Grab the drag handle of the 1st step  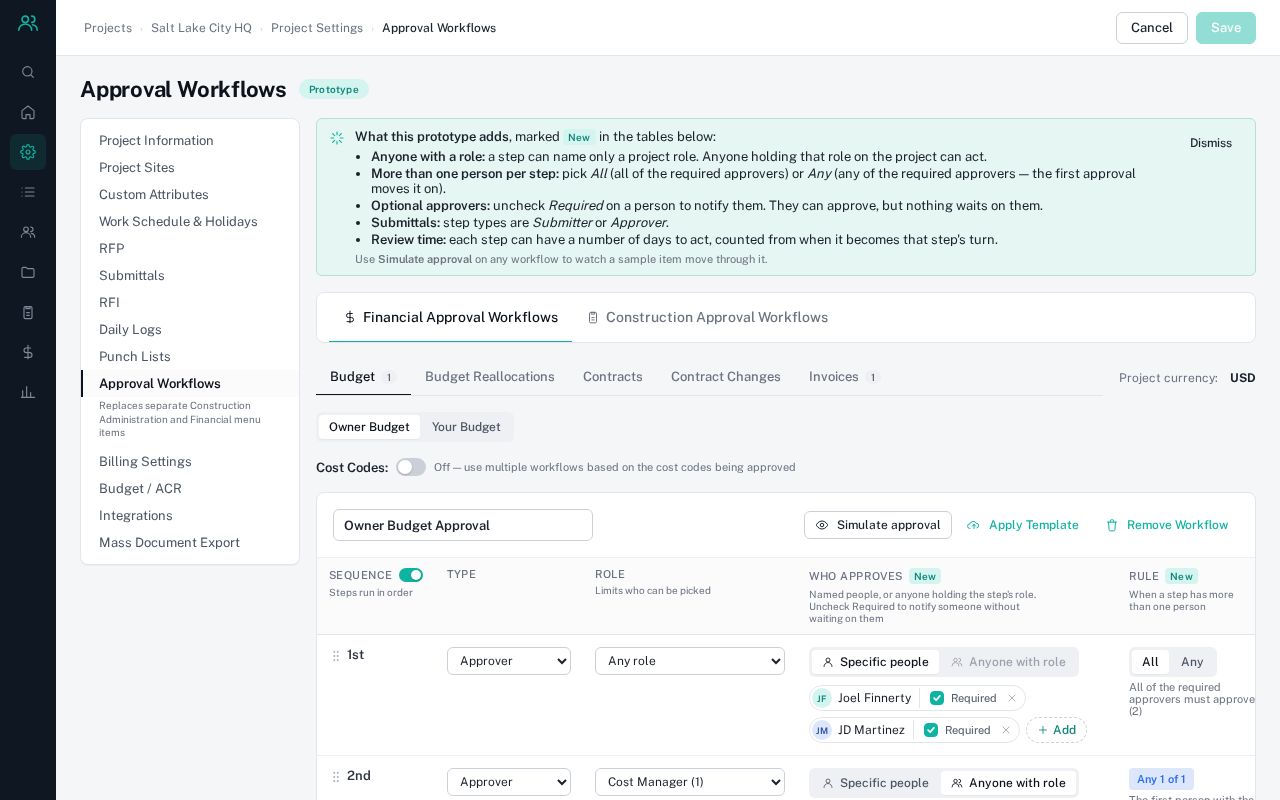pyautogui.click(x=336, y=656)
